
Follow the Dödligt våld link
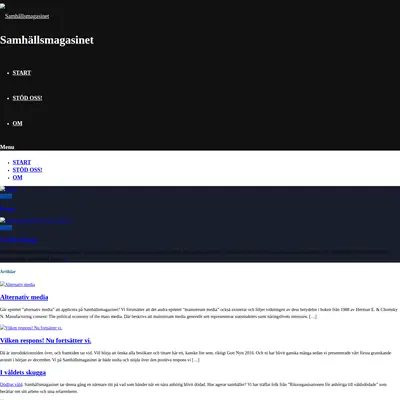point(11,385)
